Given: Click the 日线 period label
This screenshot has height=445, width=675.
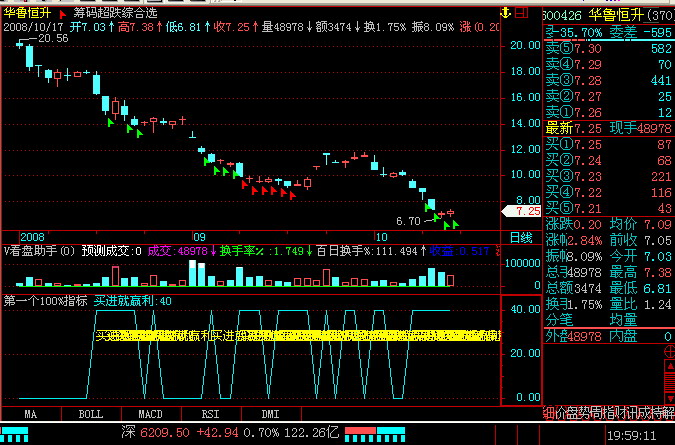Looking at the screenshot, I should coord(521,238).
